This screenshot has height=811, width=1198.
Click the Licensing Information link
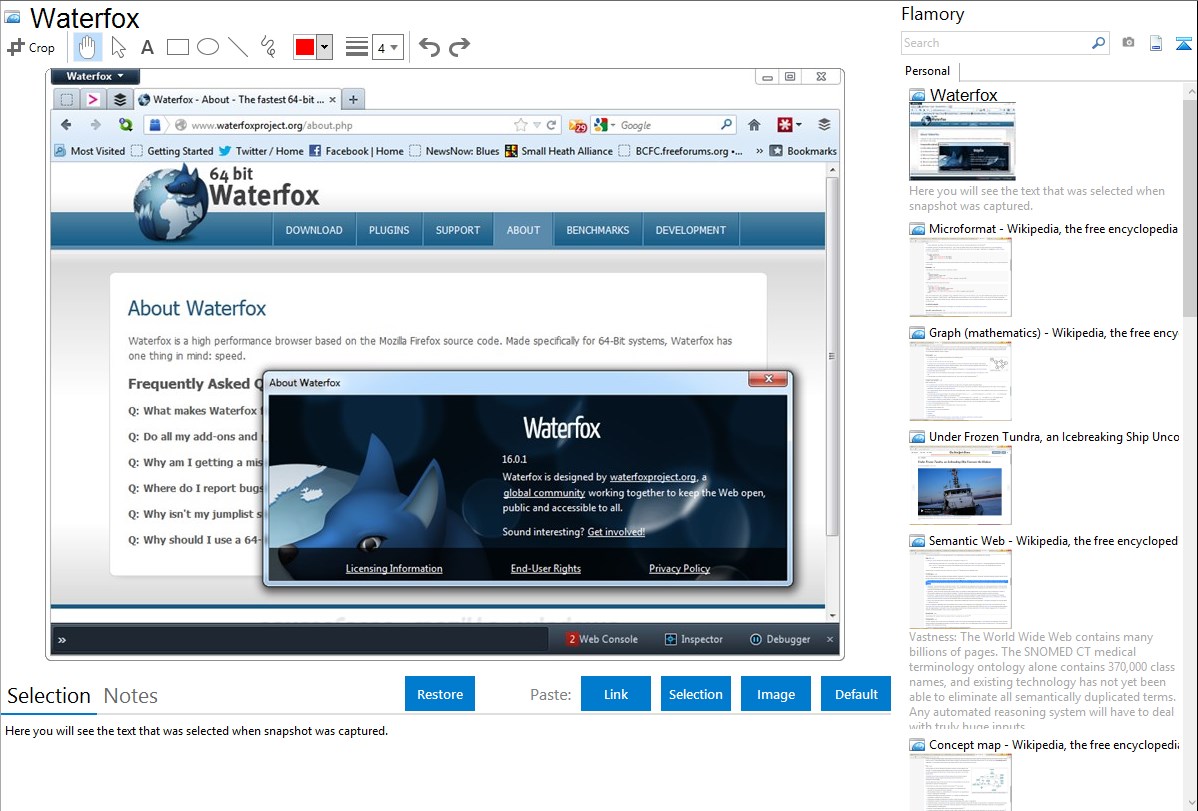[x=393, y=569]
